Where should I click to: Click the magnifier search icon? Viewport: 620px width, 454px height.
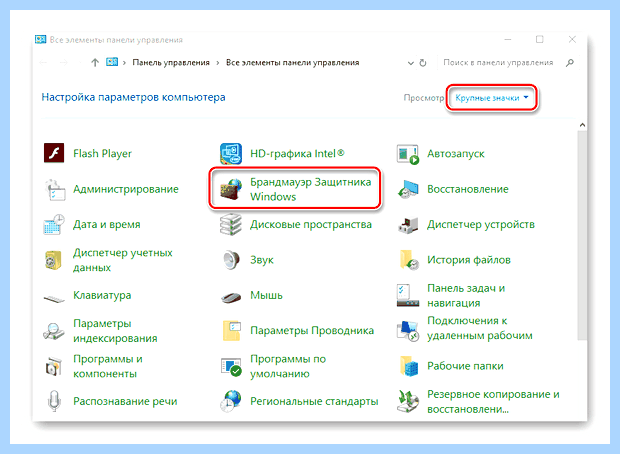click(x=569, y=62)
